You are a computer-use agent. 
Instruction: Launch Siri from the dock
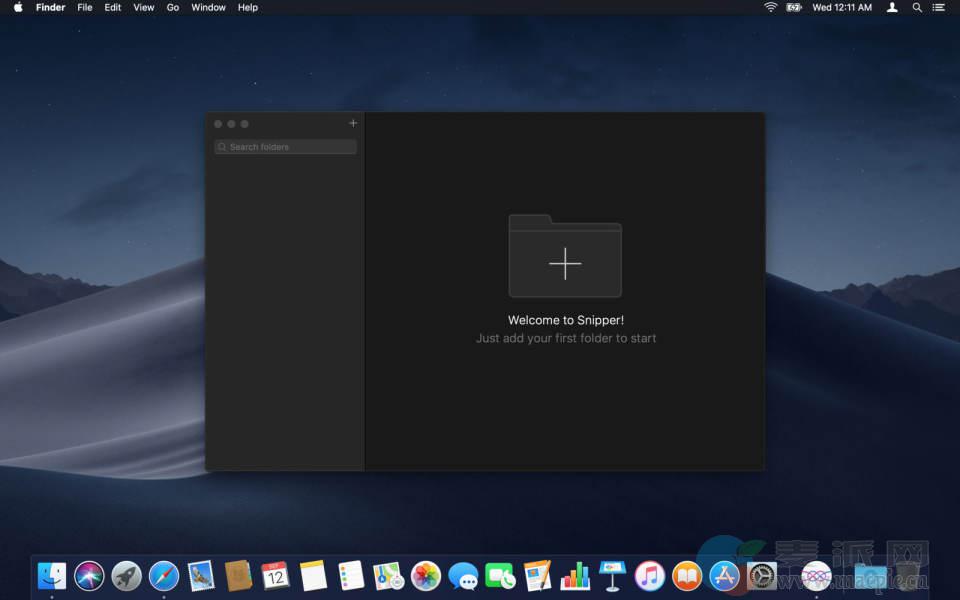tap(89, 575)
